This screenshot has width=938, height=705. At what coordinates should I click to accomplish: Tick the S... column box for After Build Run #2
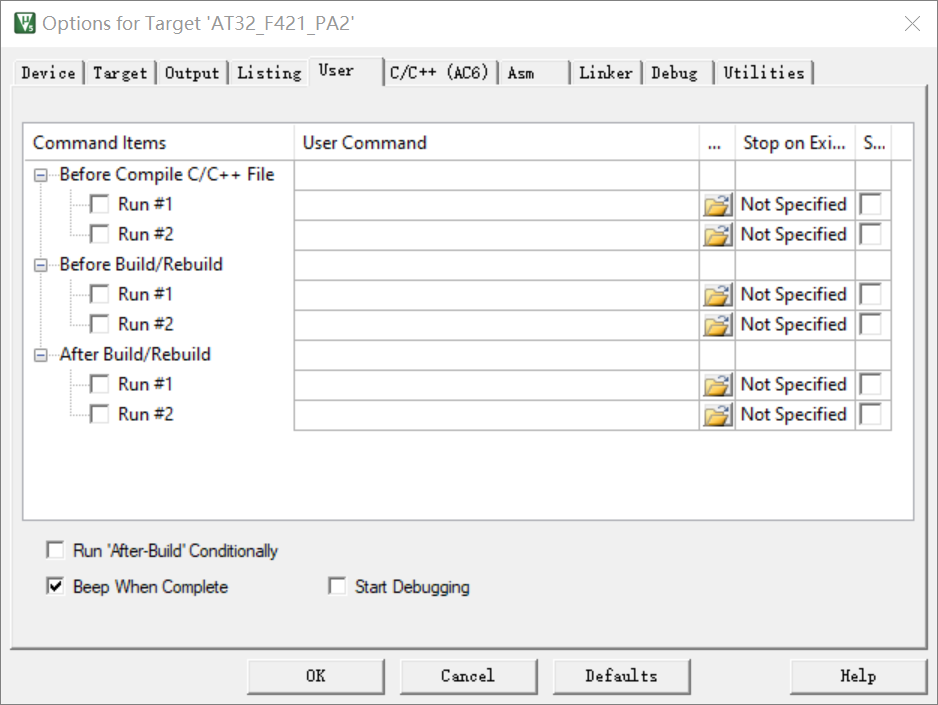pyautogui.click(x=870, y=414)
